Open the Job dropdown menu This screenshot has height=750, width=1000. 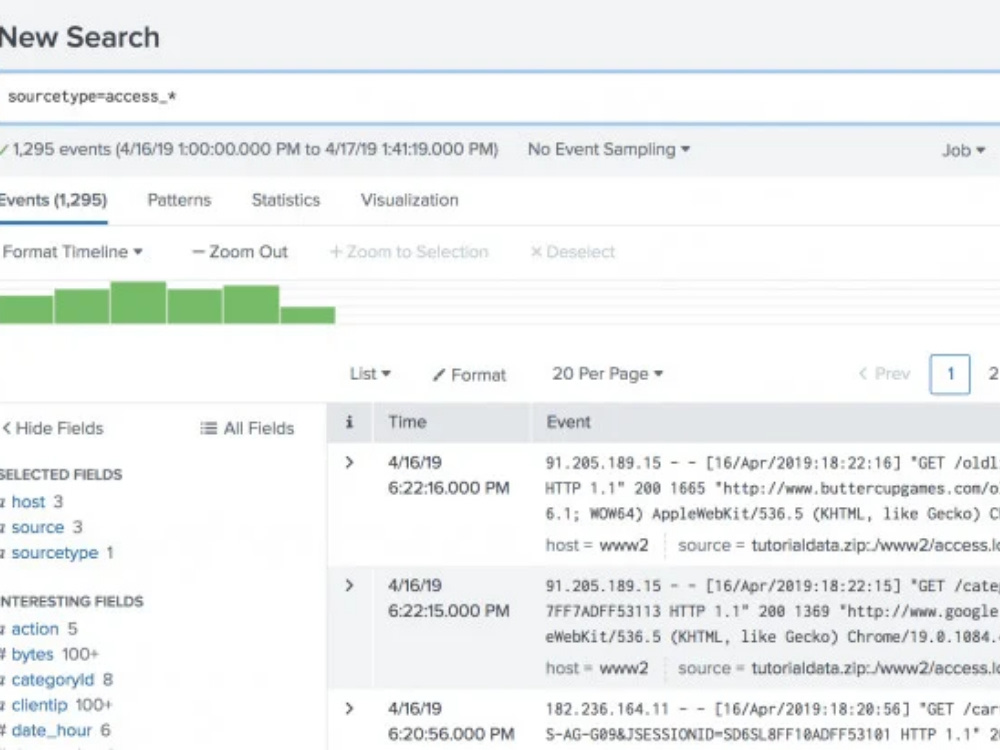961,149
